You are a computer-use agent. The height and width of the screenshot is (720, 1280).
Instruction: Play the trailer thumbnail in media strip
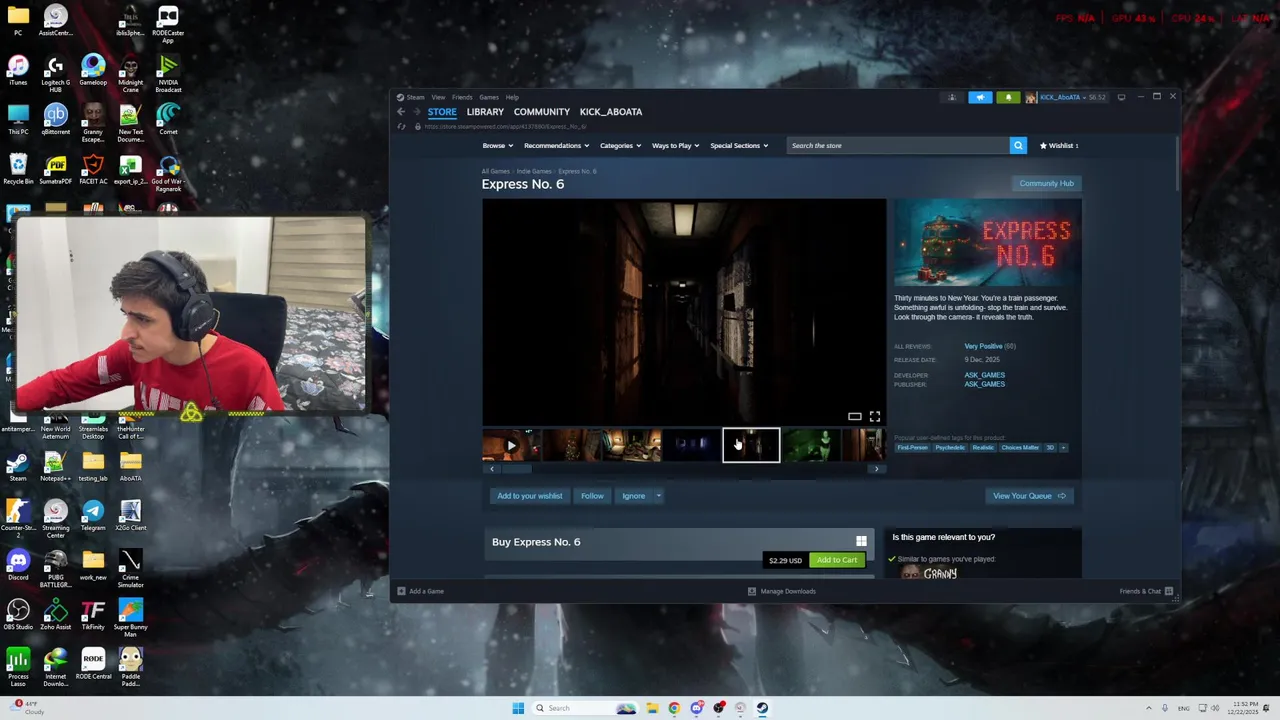(511, 445)
